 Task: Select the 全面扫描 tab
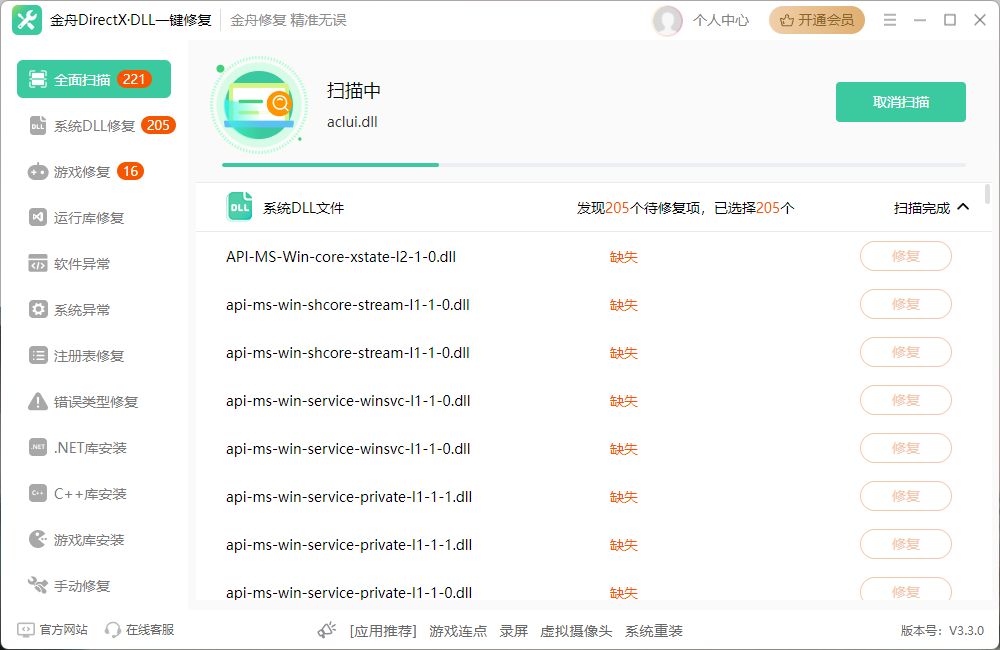[94, 79]
